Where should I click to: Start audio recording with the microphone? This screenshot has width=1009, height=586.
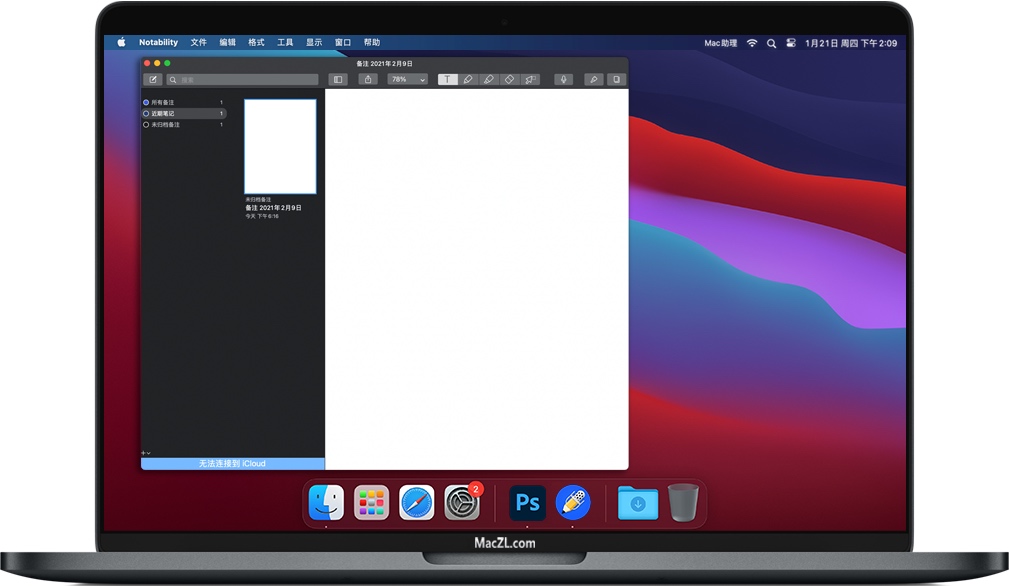click(564, 79)
